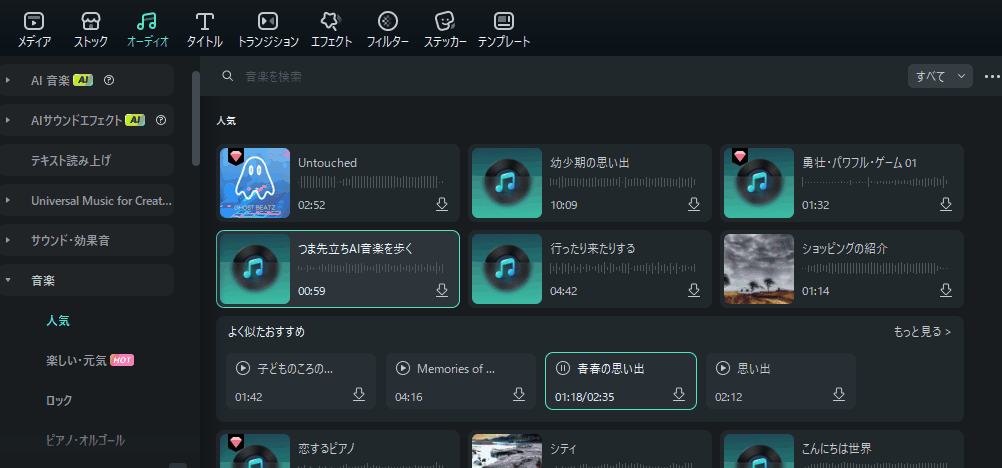Click the もっと見る link
The image size is (1002, 468).
coord(921,331)
